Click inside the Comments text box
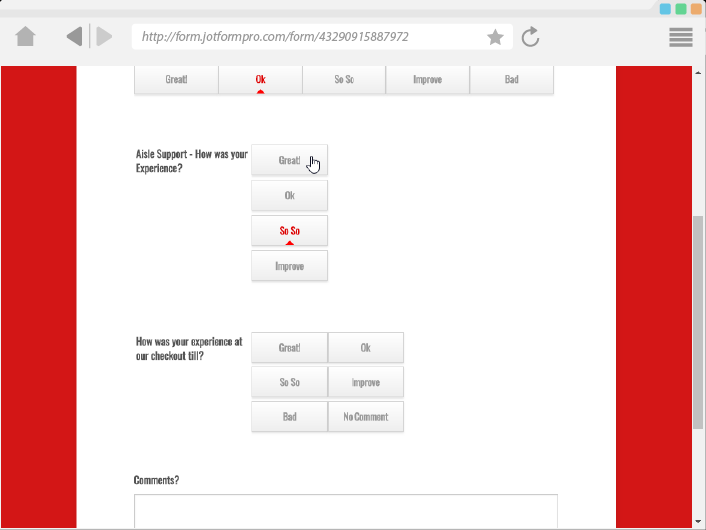 (x=345, y=510)
